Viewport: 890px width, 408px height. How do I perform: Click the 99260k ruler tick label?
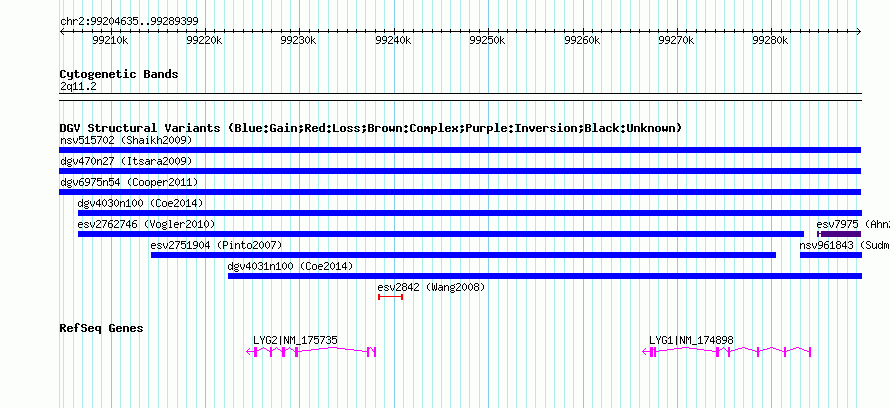coord(582,40)
